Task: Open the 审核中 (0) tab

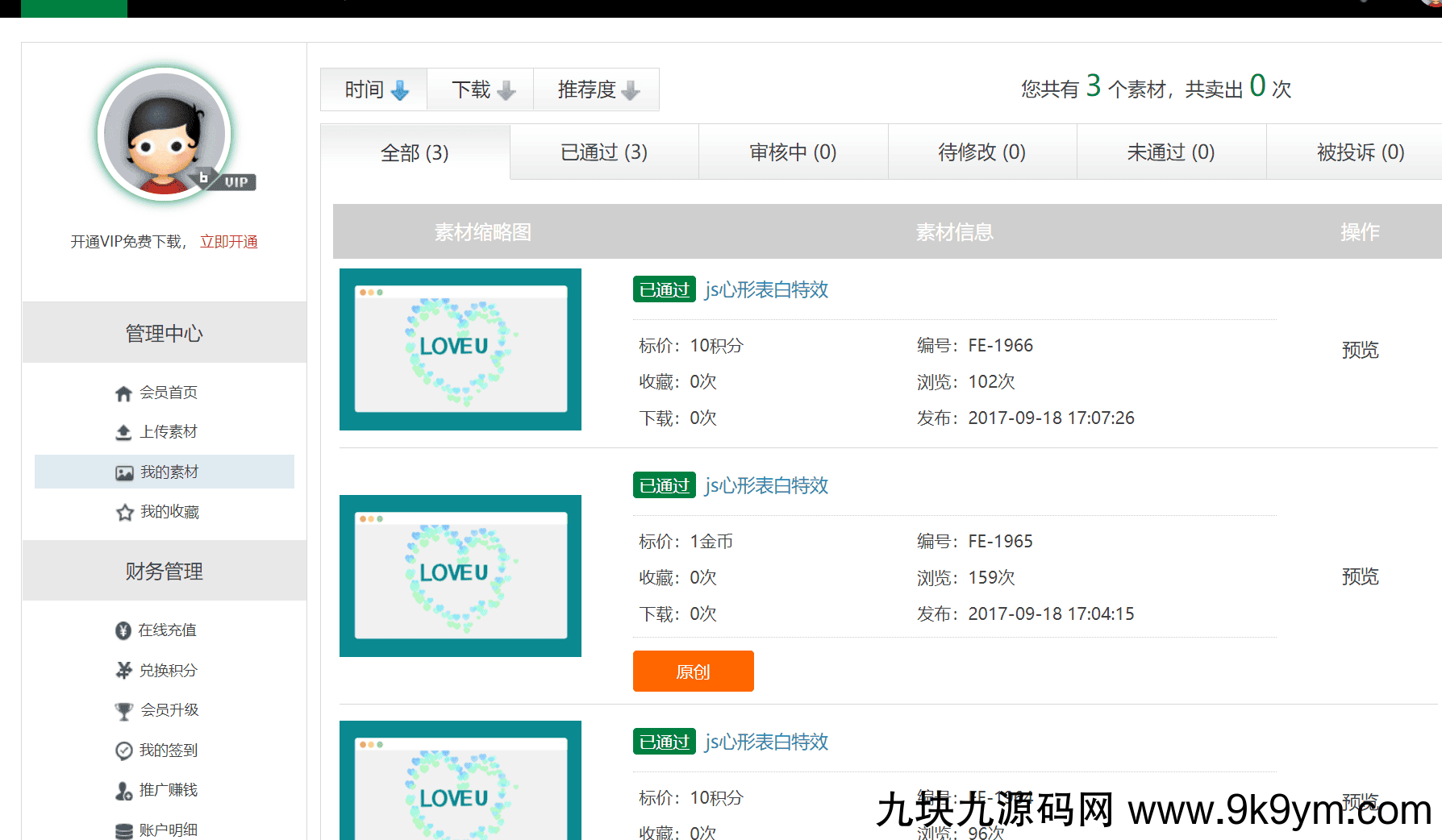Action: click(793, 152)
